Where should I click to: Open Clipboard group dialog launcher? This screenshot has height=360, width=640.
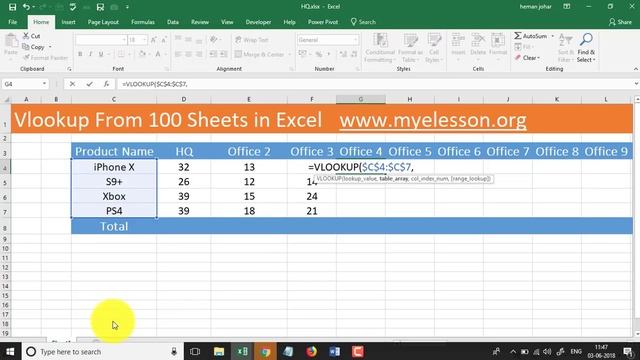click(69, 69)
